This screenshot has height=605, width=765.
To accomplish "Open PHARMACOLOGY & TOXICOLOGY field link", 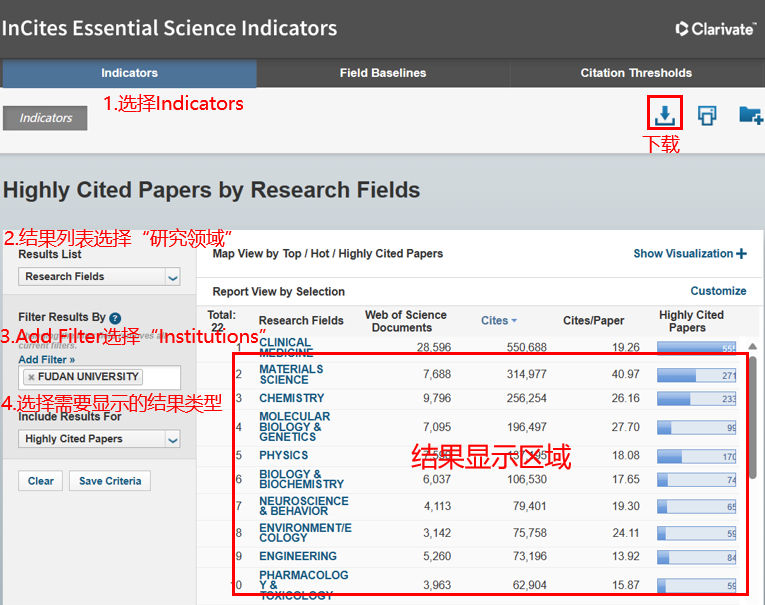I will (x=303, y=585).
